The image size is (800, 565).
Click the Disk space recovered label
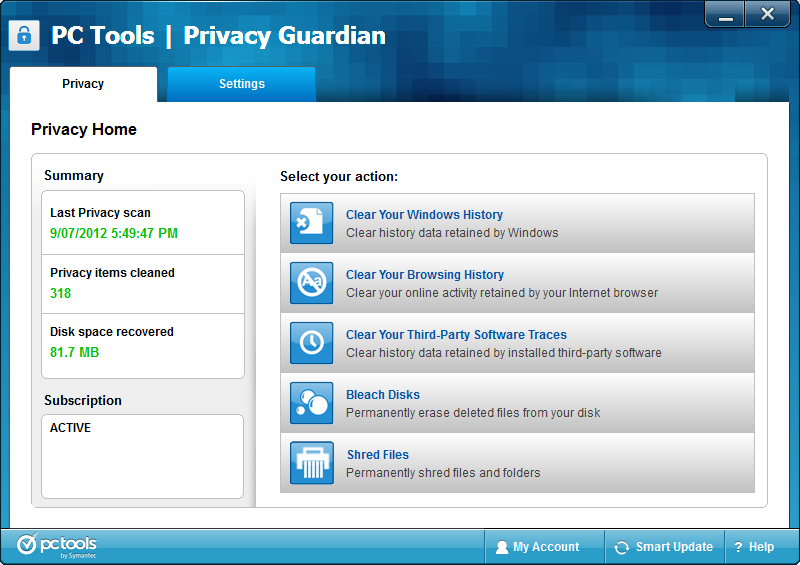112,332
